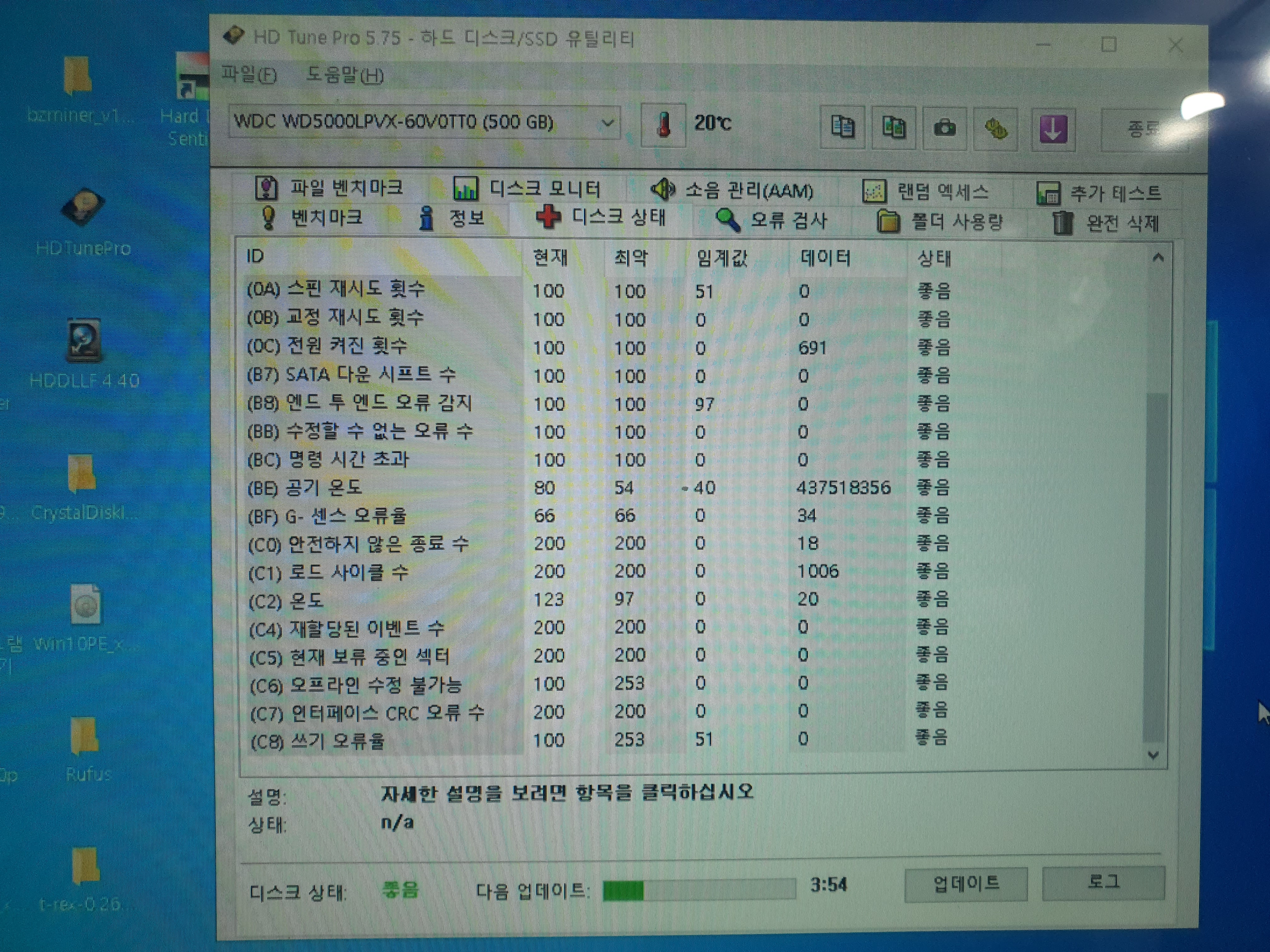Click the 로그 button

click(x=1103, y=882)
